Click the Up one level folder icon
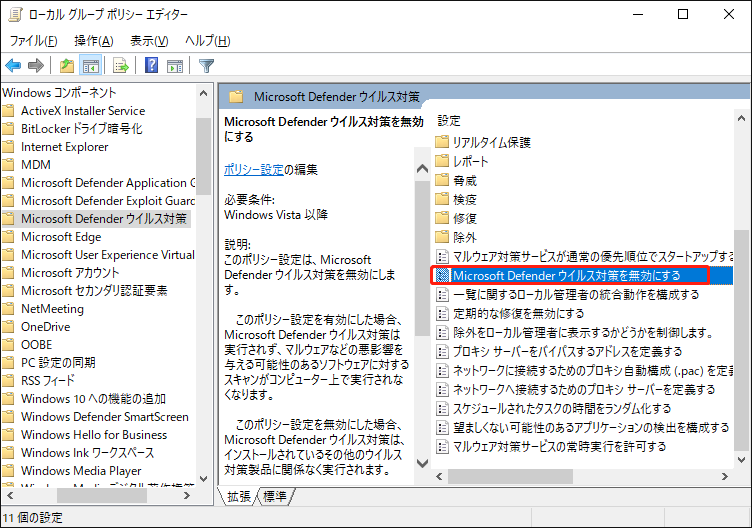Viewport: 752px width, 528px height. coord(67,65)
